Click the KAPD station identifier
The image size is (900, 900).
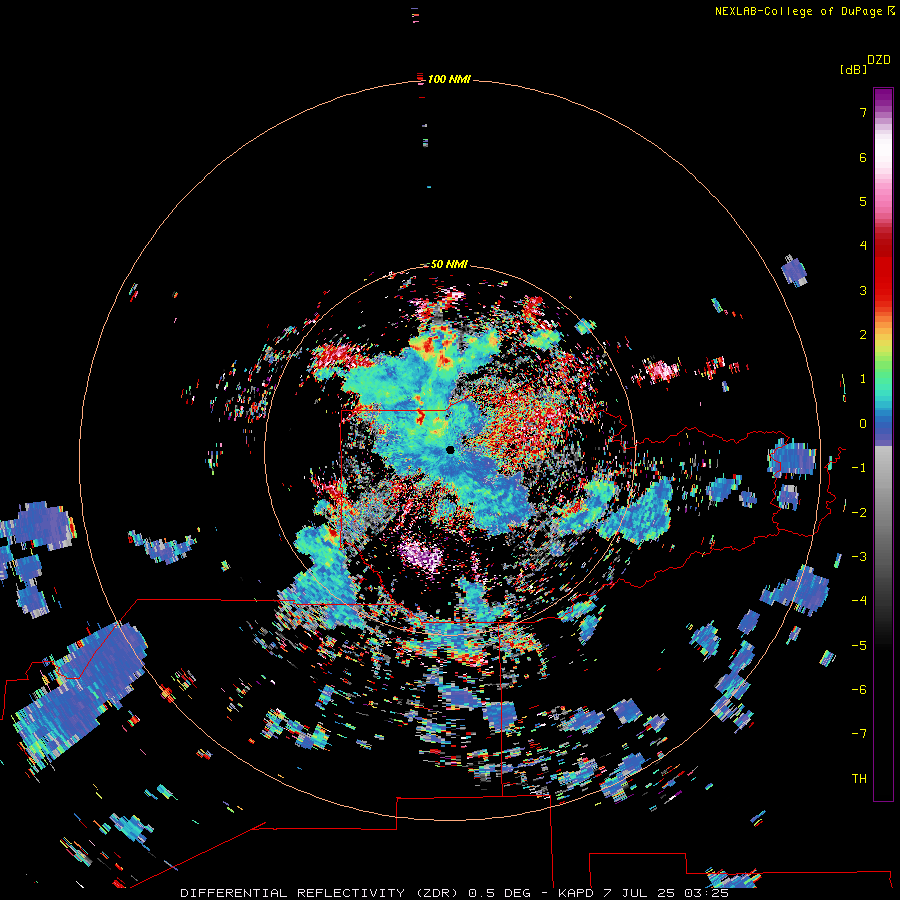(576, 893)
